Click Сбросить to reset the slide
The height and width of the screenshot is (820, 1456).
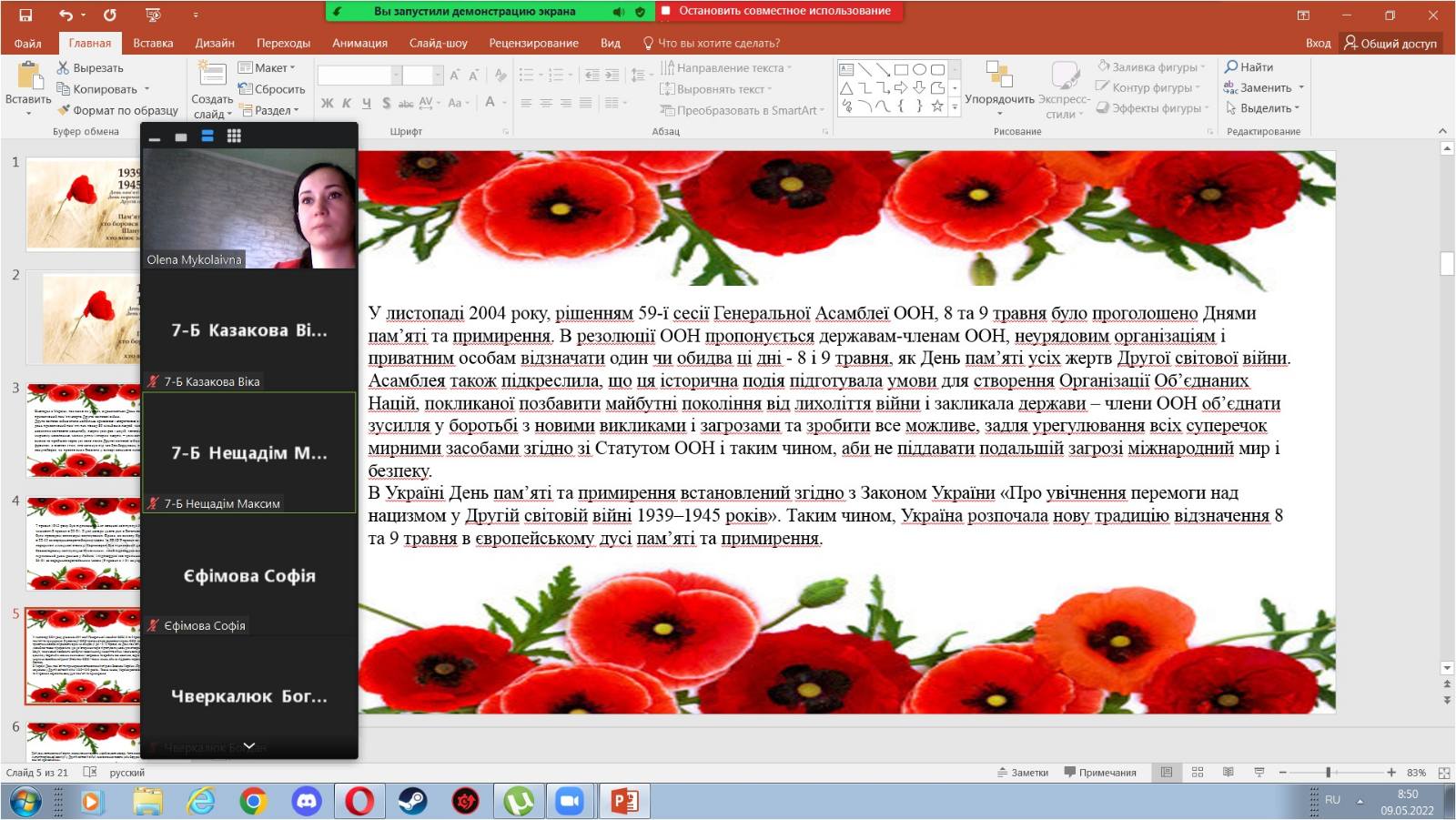tap(271, 89)
